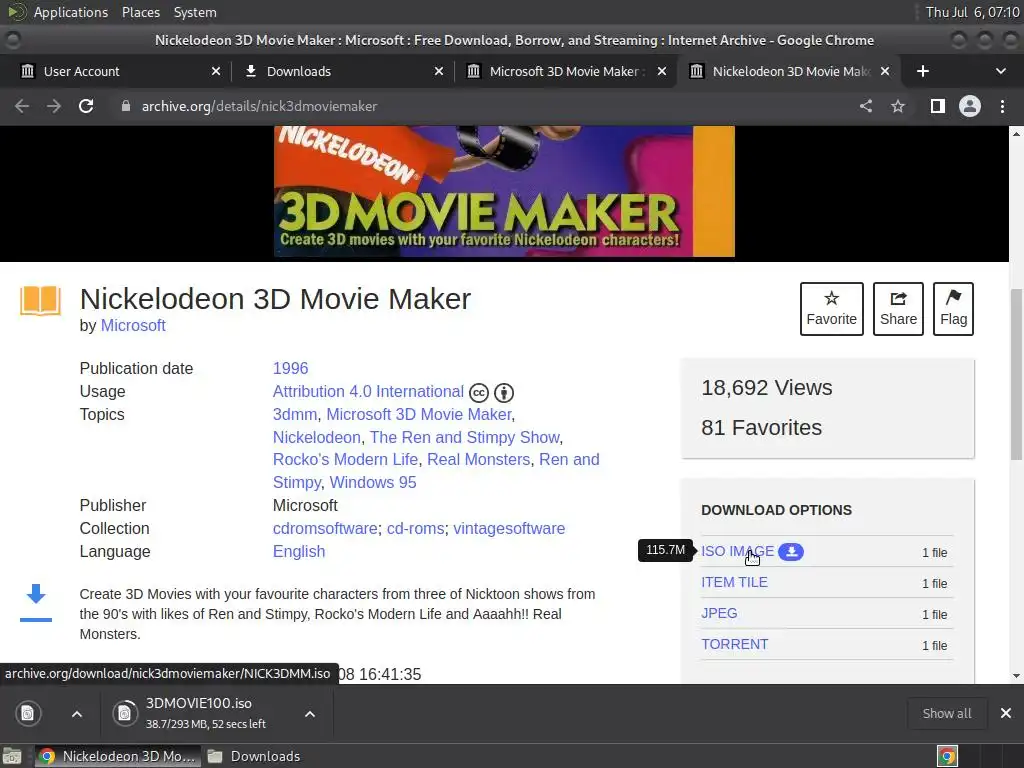
Task: Click the Flag button
Action: [x=953, y=309]
